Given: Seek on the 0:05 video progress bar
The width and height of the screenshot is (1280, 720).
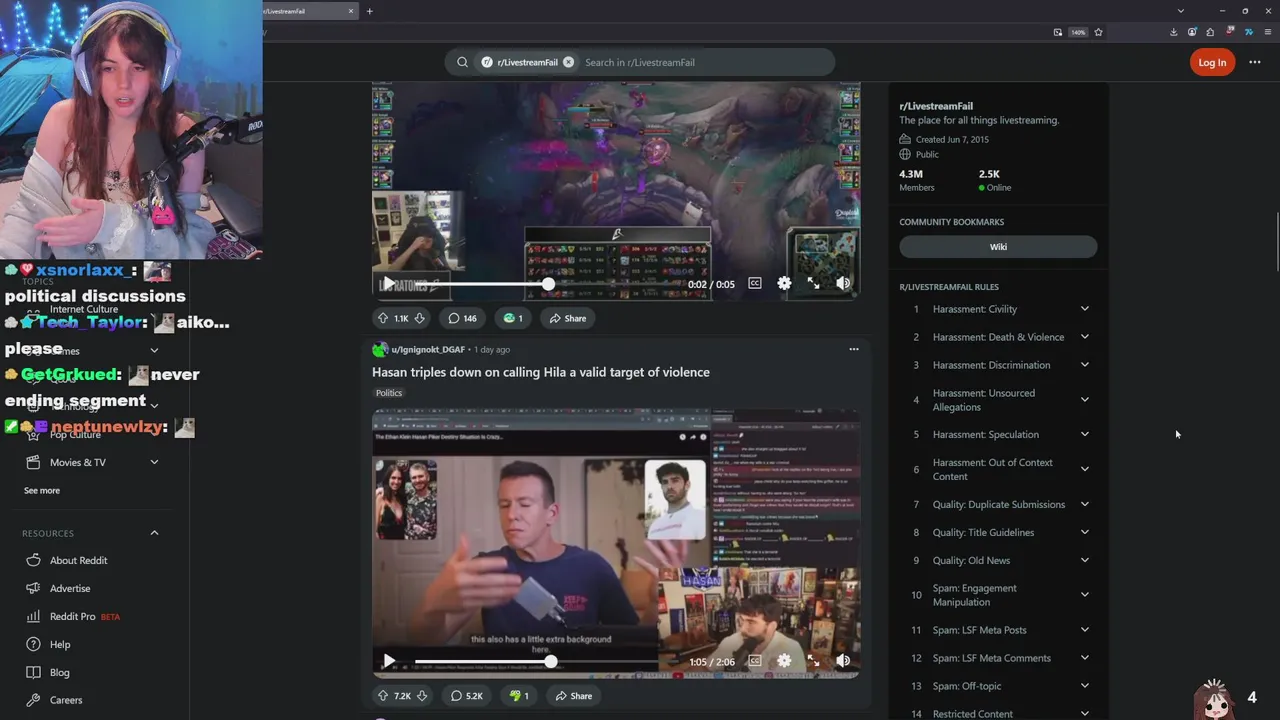Looking at the screenshot, I should [x=547, y=284].
